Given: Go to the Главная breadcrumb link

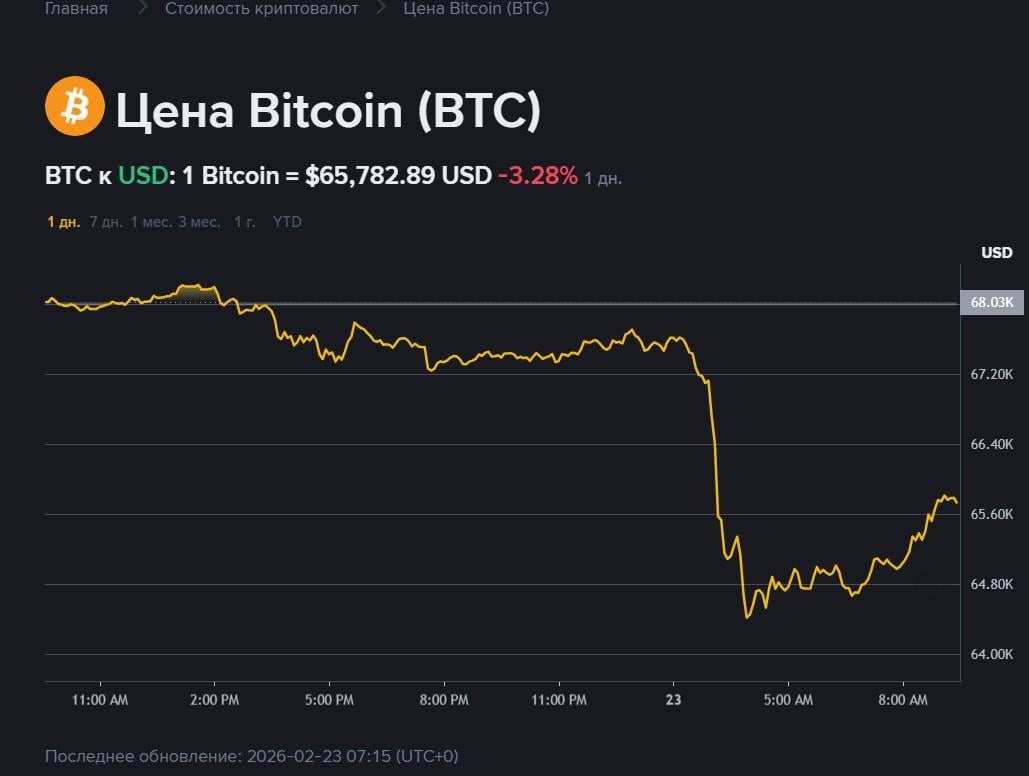Looking at the screenshot, I should [x=76, y=9].
